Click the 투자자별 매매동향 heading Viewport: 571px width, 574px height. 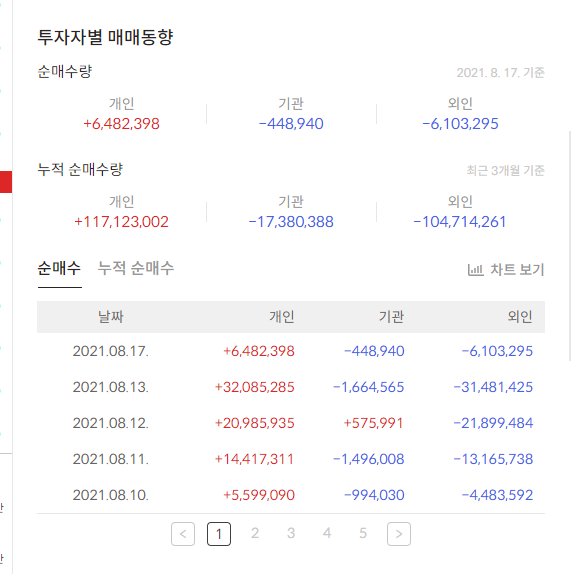point(105,37)
